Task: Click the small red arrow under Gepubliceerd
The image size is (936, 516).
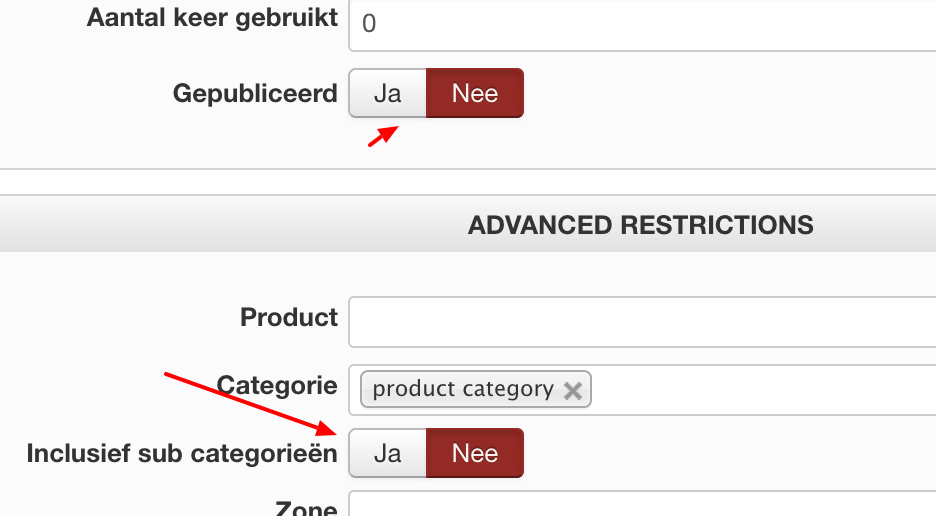Action: tap(382, 136)
